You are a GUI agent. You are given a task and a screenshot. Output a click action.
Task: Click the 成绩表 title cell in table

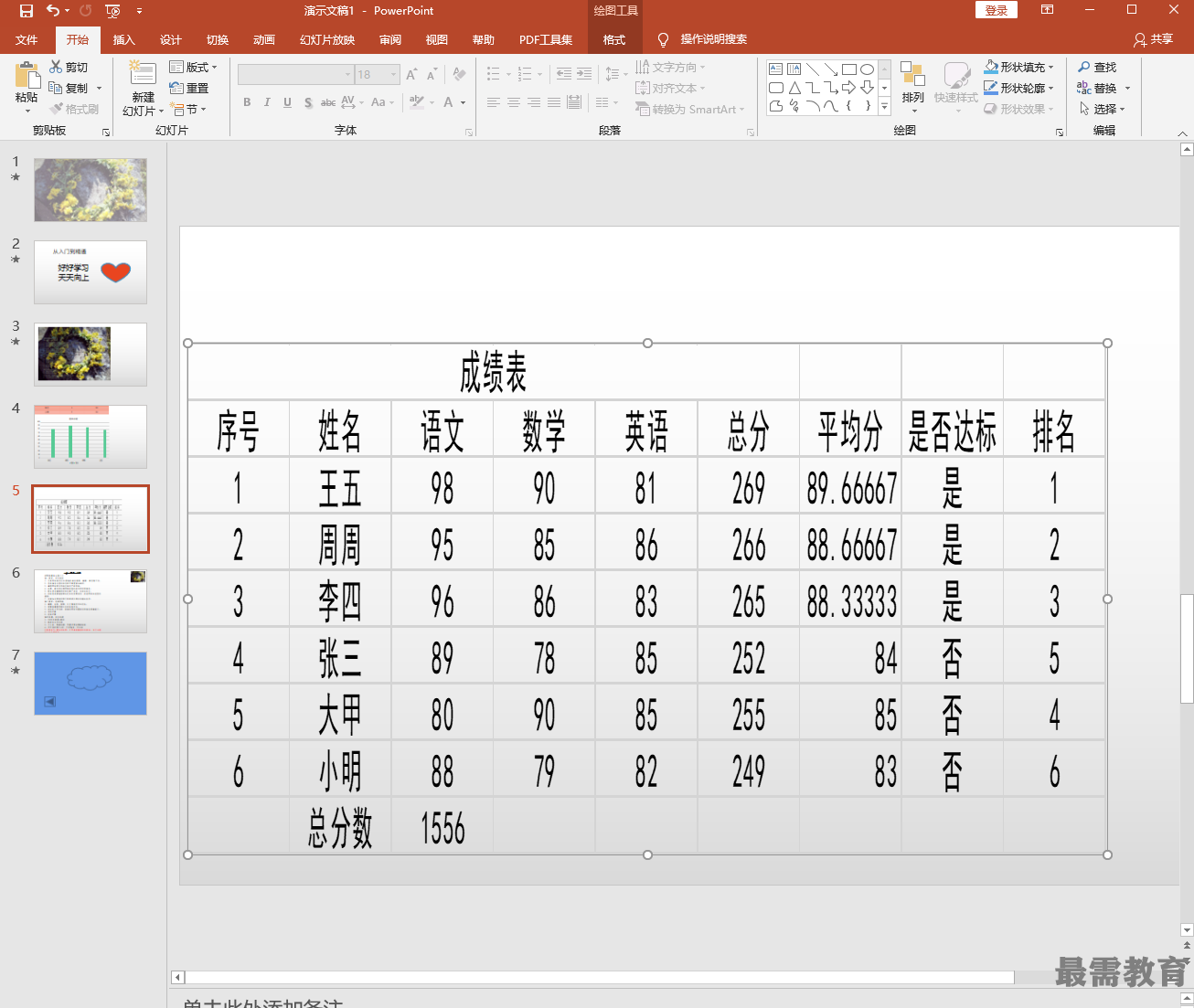[494, 372]
